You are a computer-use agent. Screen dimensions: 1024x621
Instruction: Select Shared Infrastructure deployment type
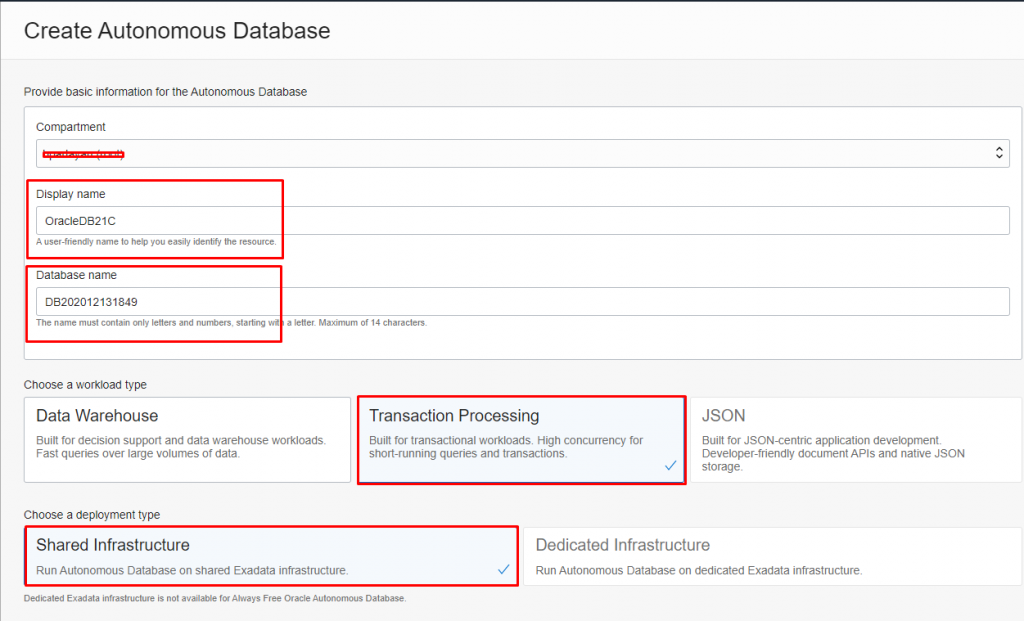(x=272, y=556)
